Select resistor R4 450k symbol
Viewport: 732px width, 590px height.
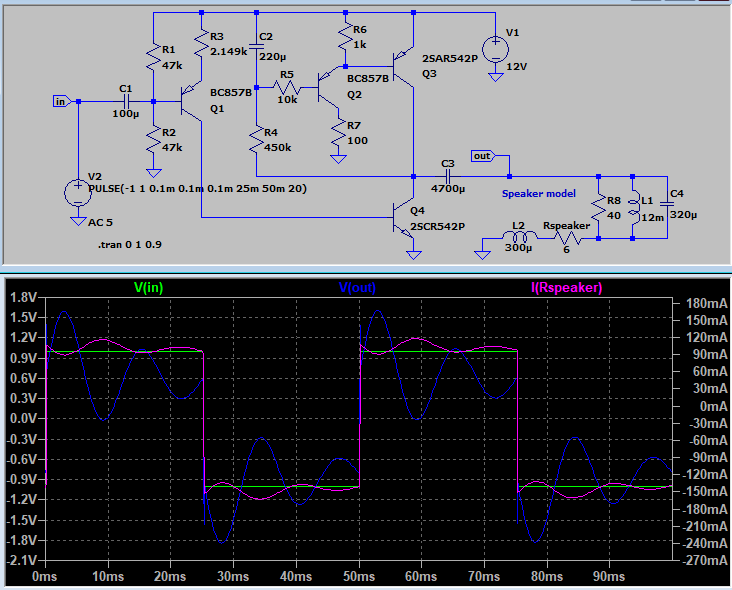click(x=256, y=140)
